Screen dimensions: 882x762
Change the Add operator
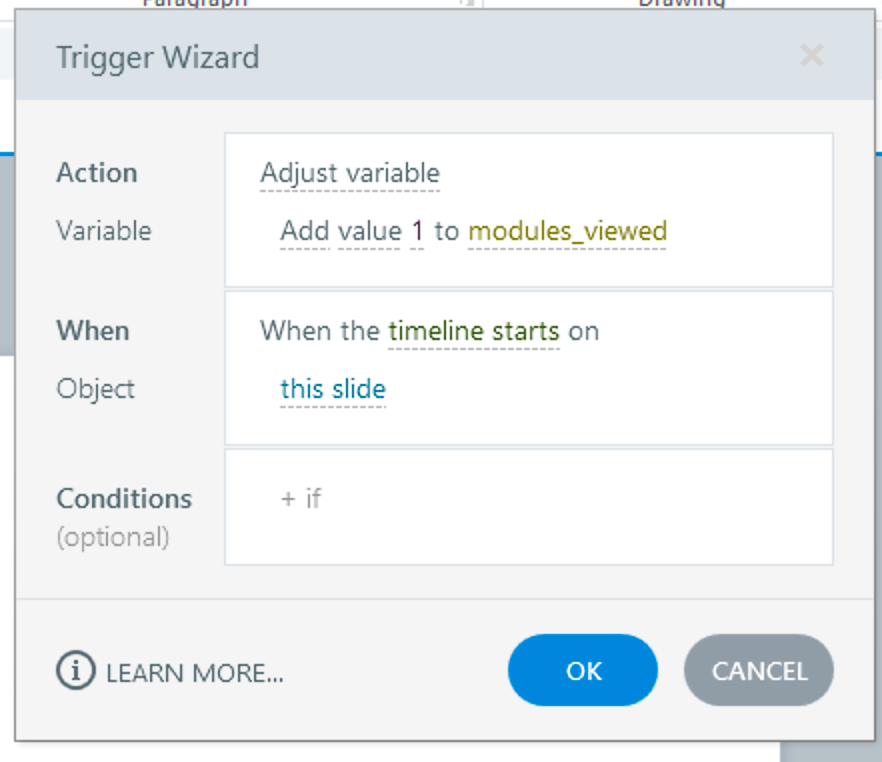[304, 232]
